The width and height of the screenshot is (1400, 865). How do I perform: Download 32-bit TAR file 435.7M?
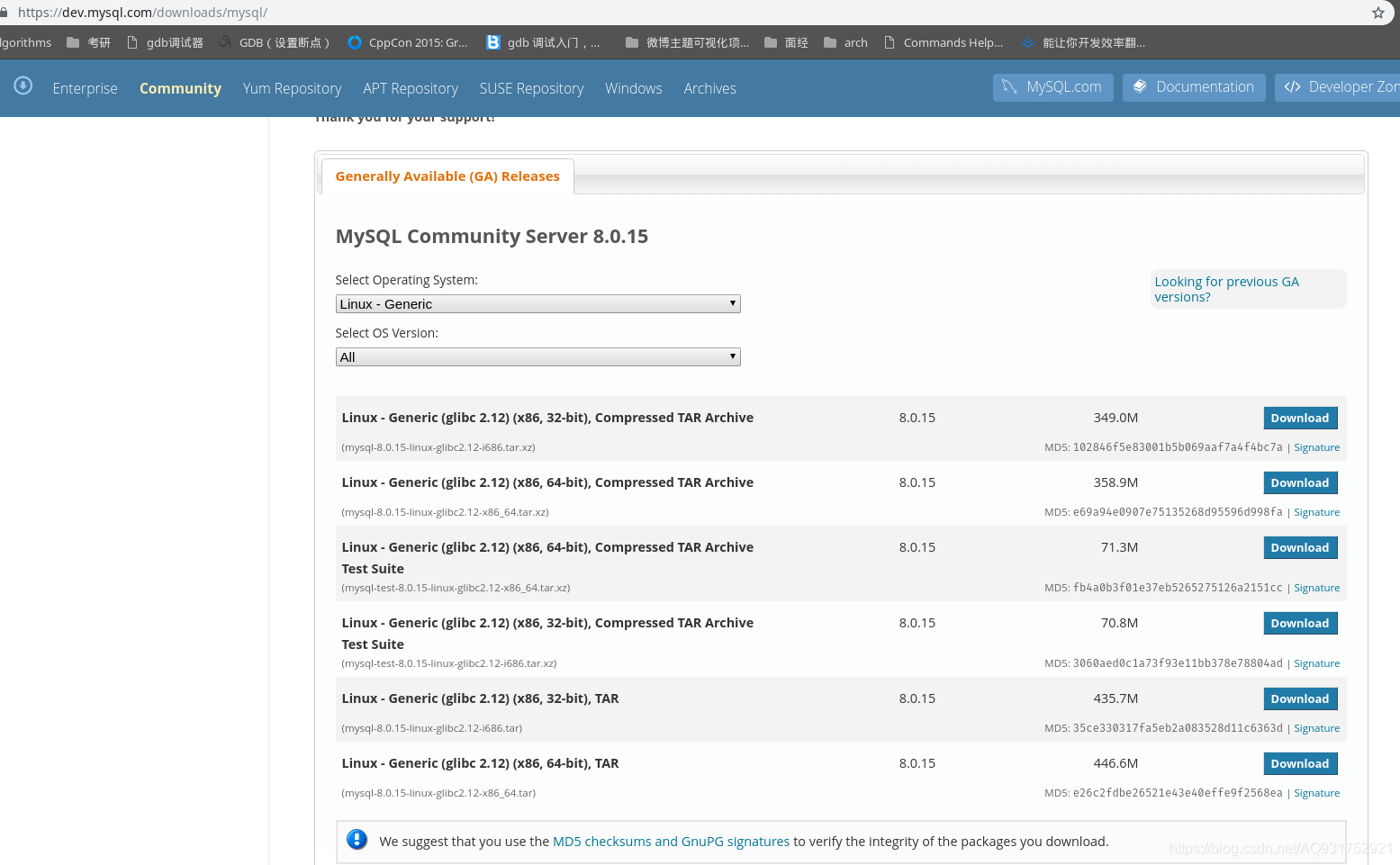pos(1300,698)
